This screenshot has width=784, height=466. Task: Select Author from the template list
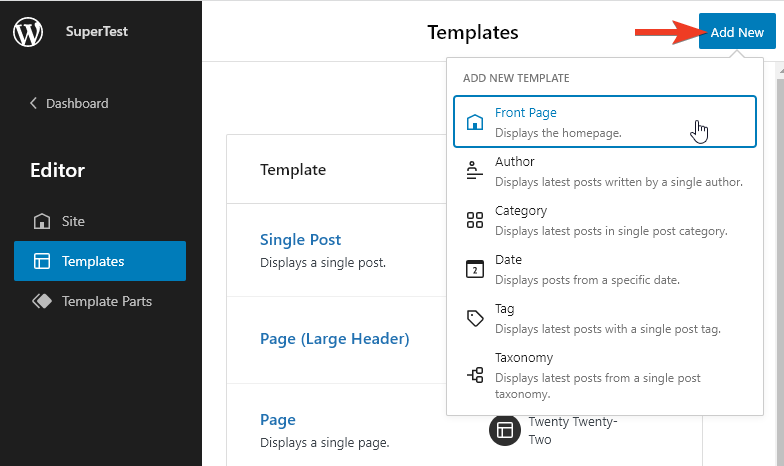(x=515, y=162)
